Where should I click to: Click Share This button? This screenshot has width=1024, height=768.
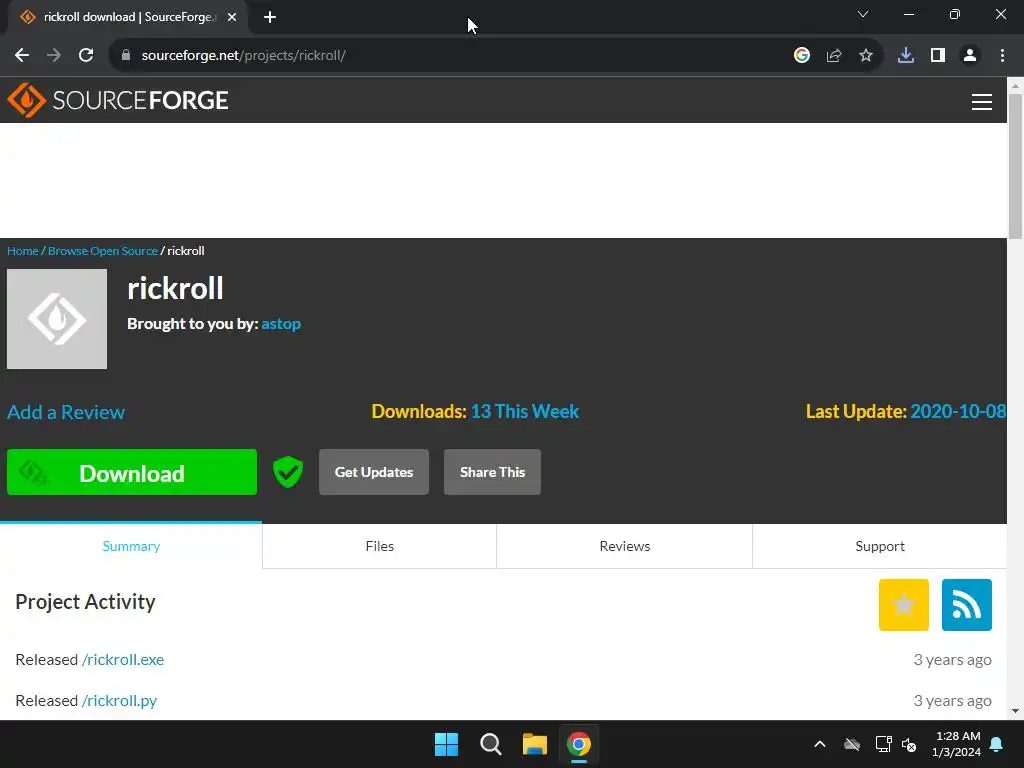point(492,472)
